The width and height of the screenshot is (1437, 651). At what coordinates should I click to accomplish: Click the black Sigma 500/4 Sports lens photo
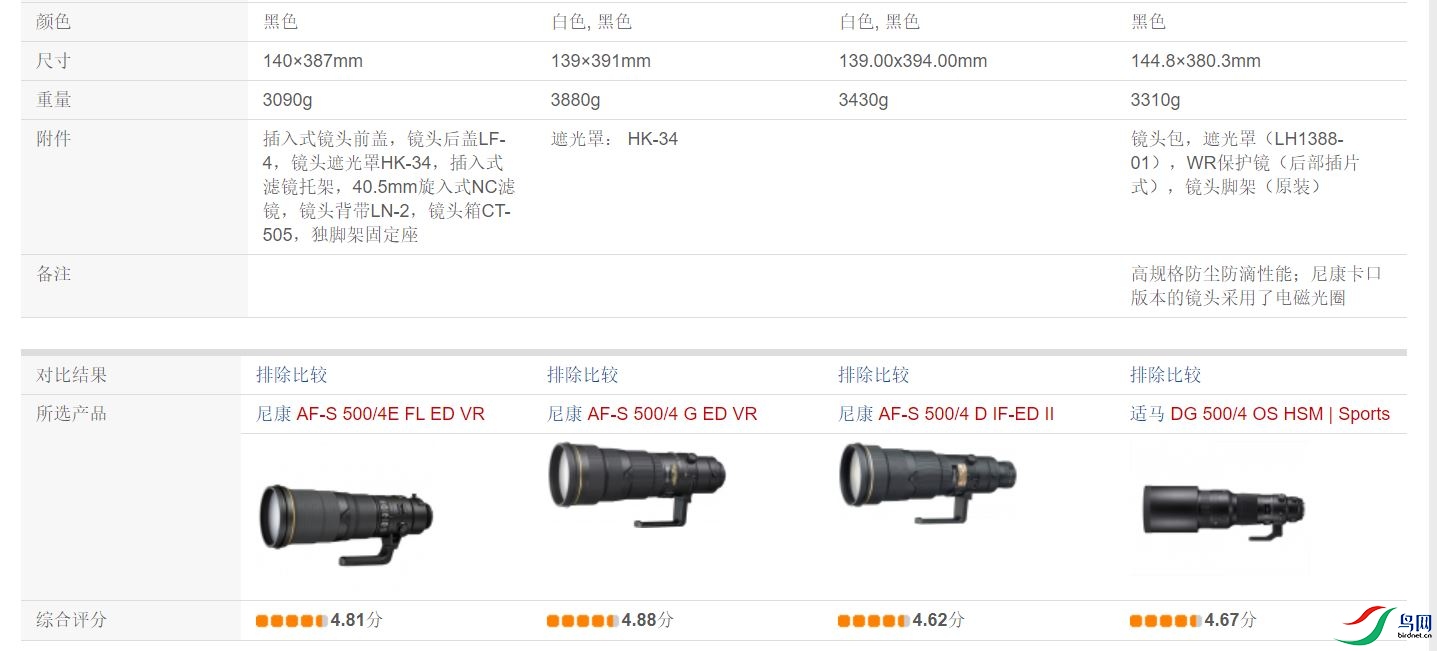coord(1224,510)
